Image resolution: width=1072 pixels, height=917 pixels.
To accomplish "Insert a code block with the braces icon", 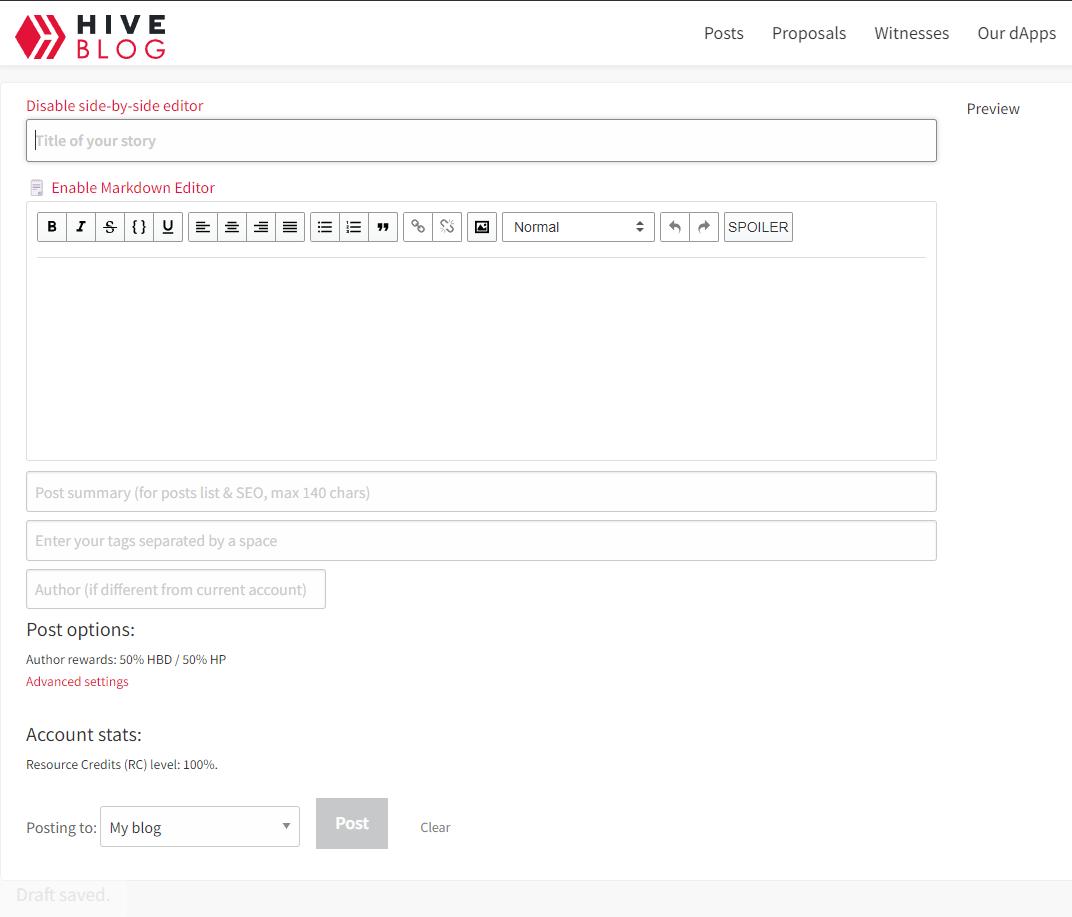I will coord(139,227).
